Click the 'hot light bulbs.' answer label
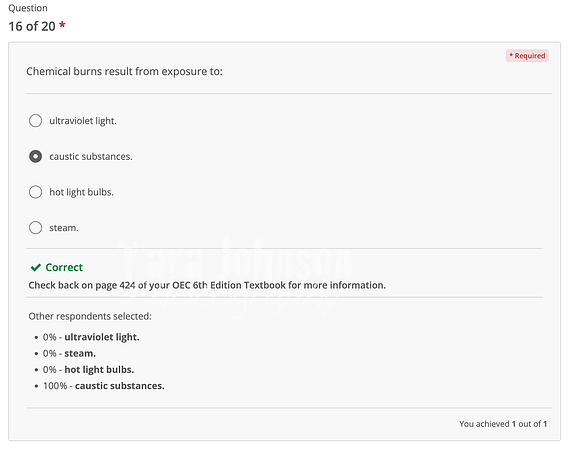This screenshot has width=578, height=450. (81, 192)
